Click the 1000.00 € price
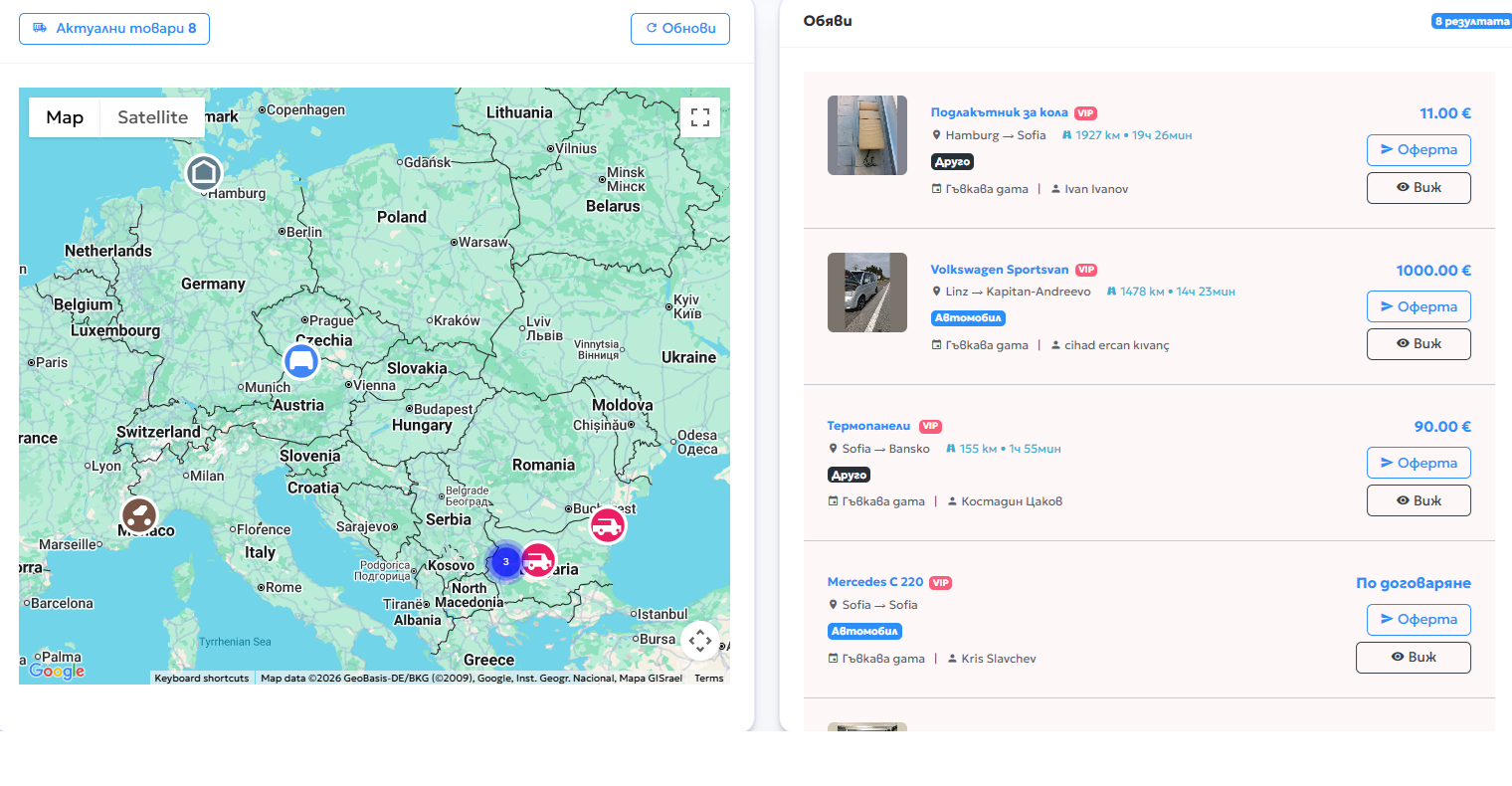Screen dimensions: 1512x786 click(1433, 271)
